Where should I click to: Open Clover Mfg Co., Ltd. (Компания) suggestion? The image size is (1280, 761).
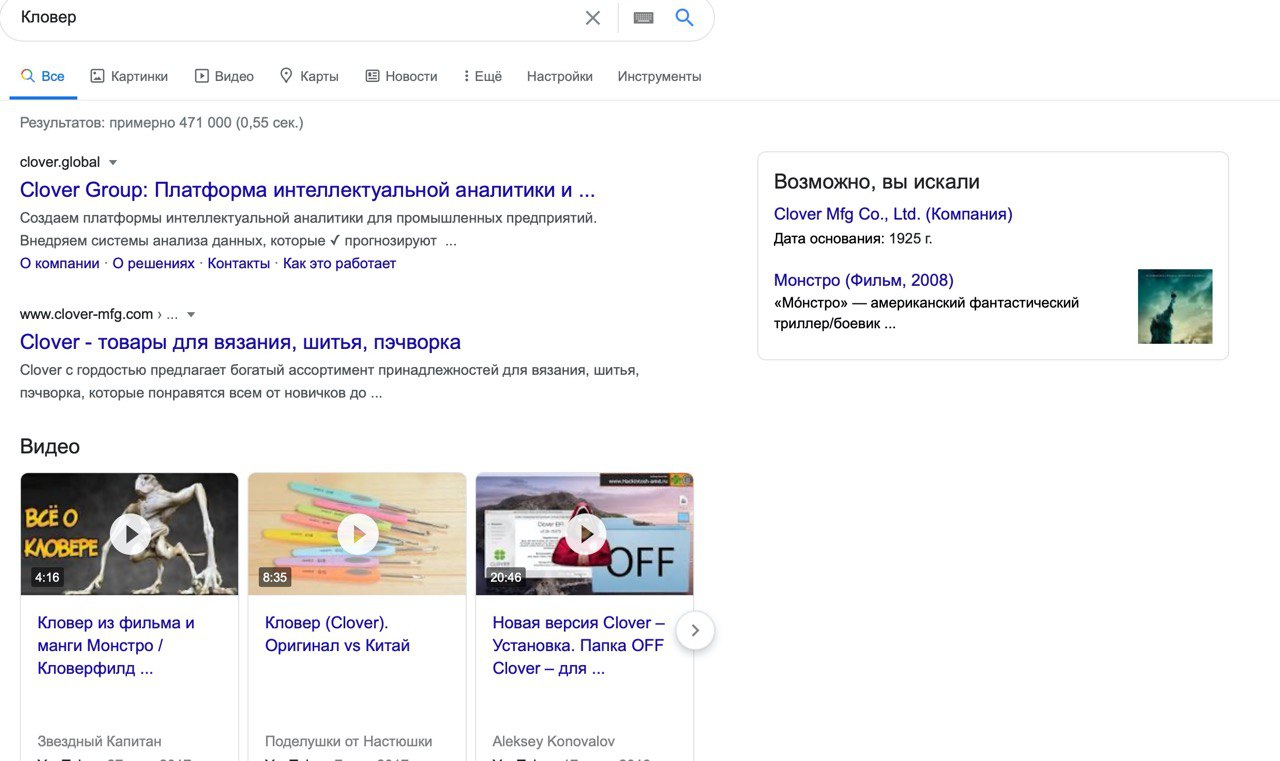tap(893, 214)
